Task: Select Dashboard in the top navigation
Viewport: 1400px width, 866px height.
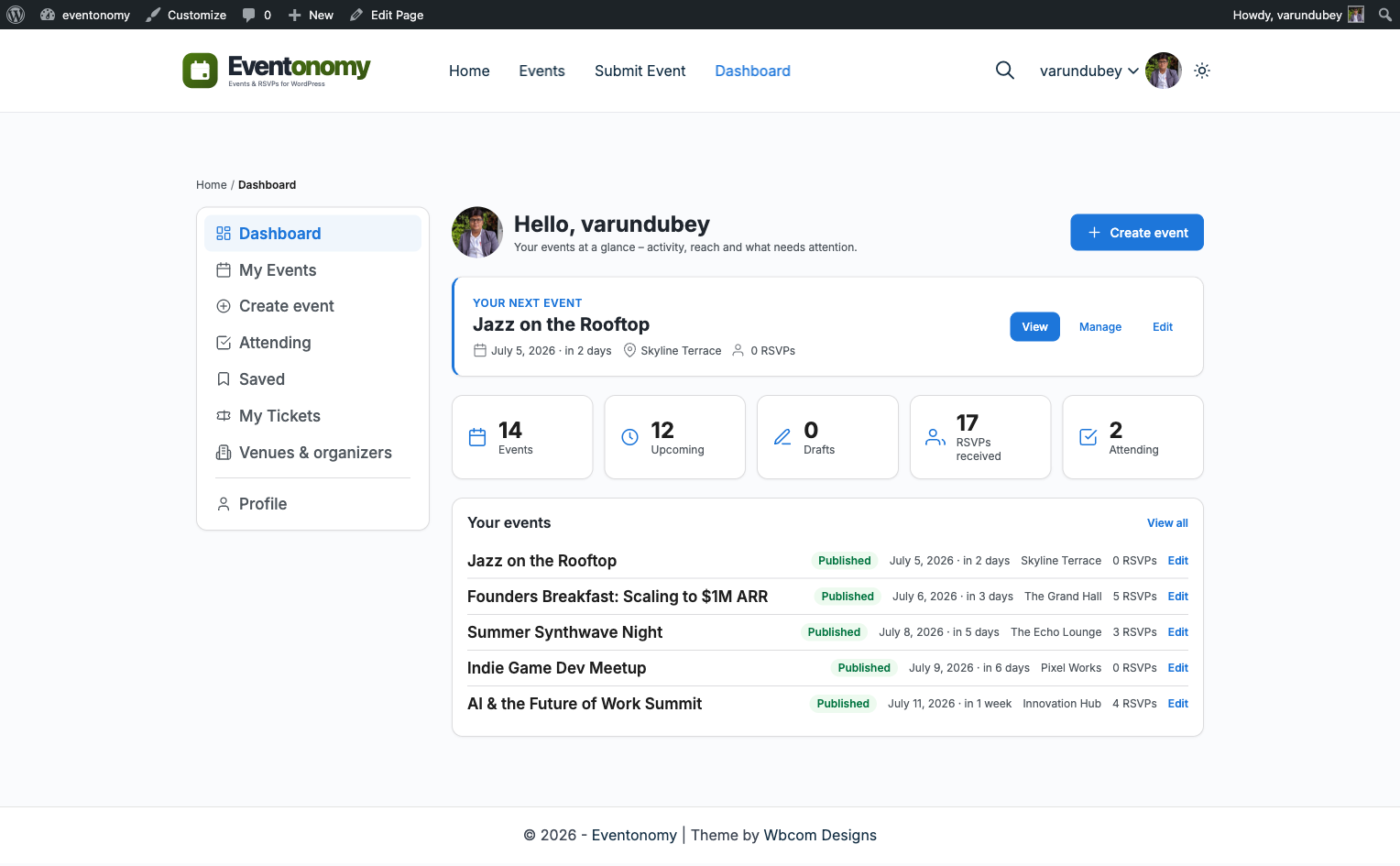Action: [x=752, y=71]
